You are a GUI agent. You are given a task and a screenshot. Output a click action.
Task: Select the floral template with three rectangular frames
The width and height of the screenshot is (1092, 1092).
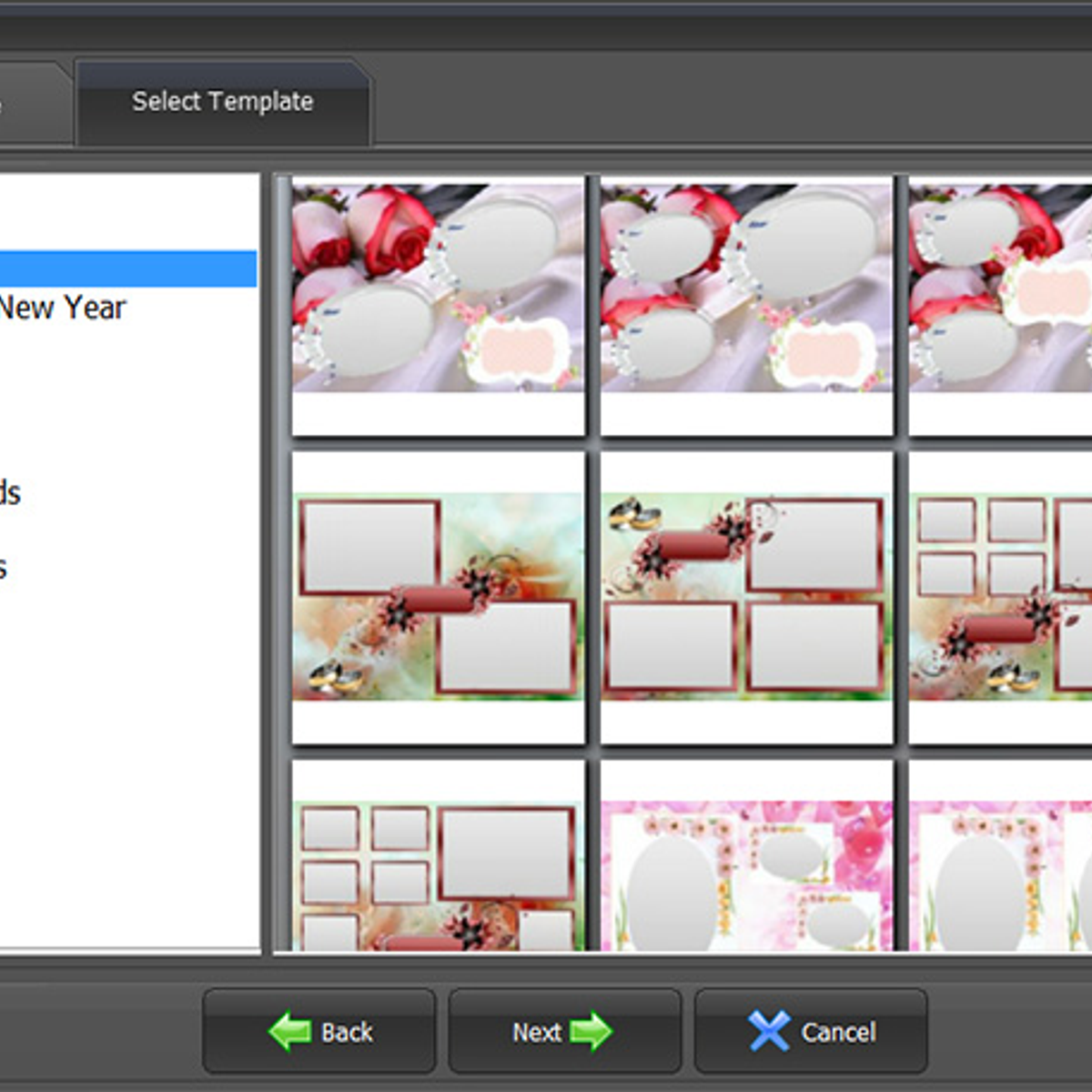(746, 596)
